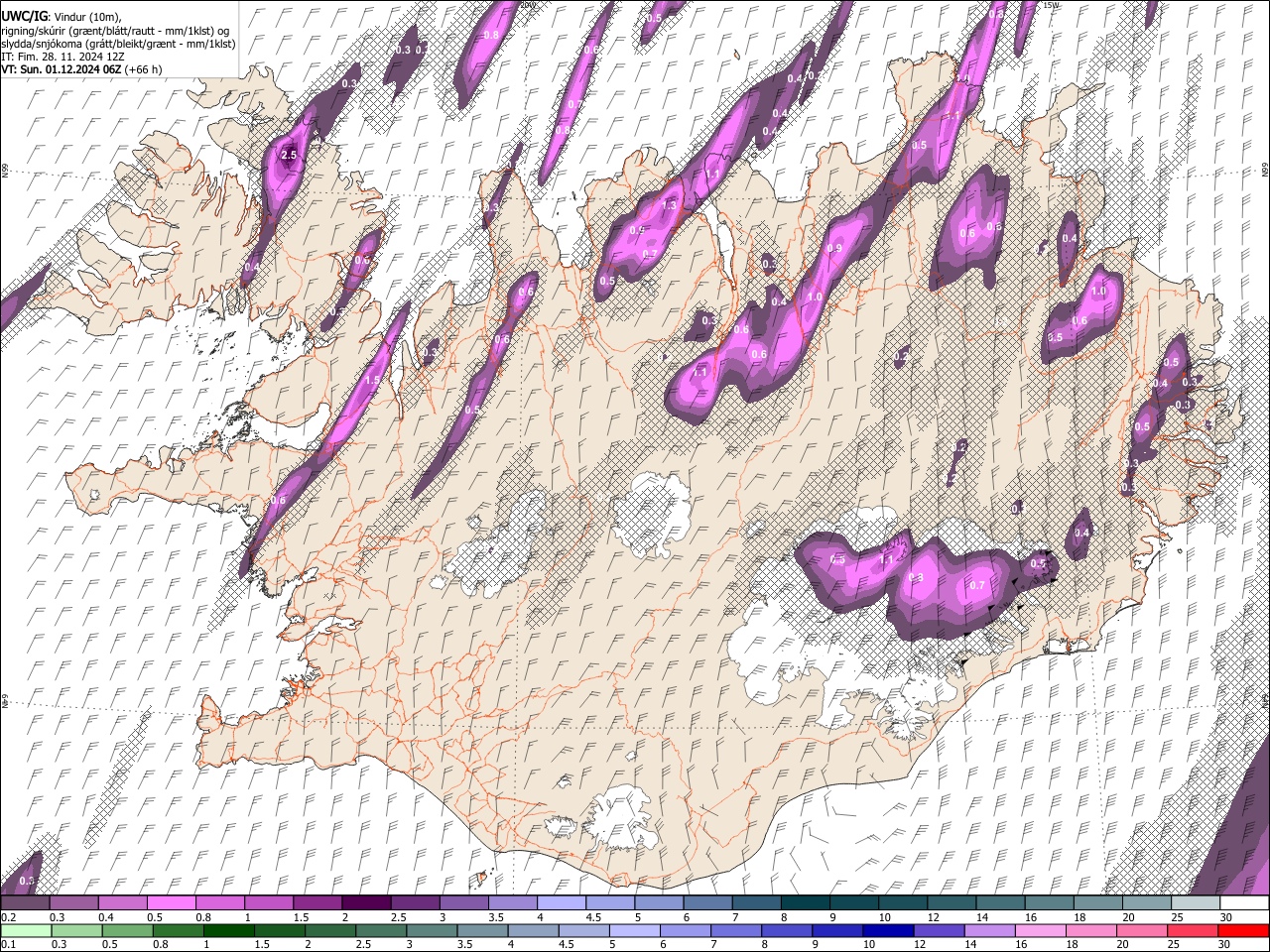Pick the 18 grey-teal swatch in the upper legend row
Image resolution: width=1270 pixels, height=952 pixels.
1098,903
